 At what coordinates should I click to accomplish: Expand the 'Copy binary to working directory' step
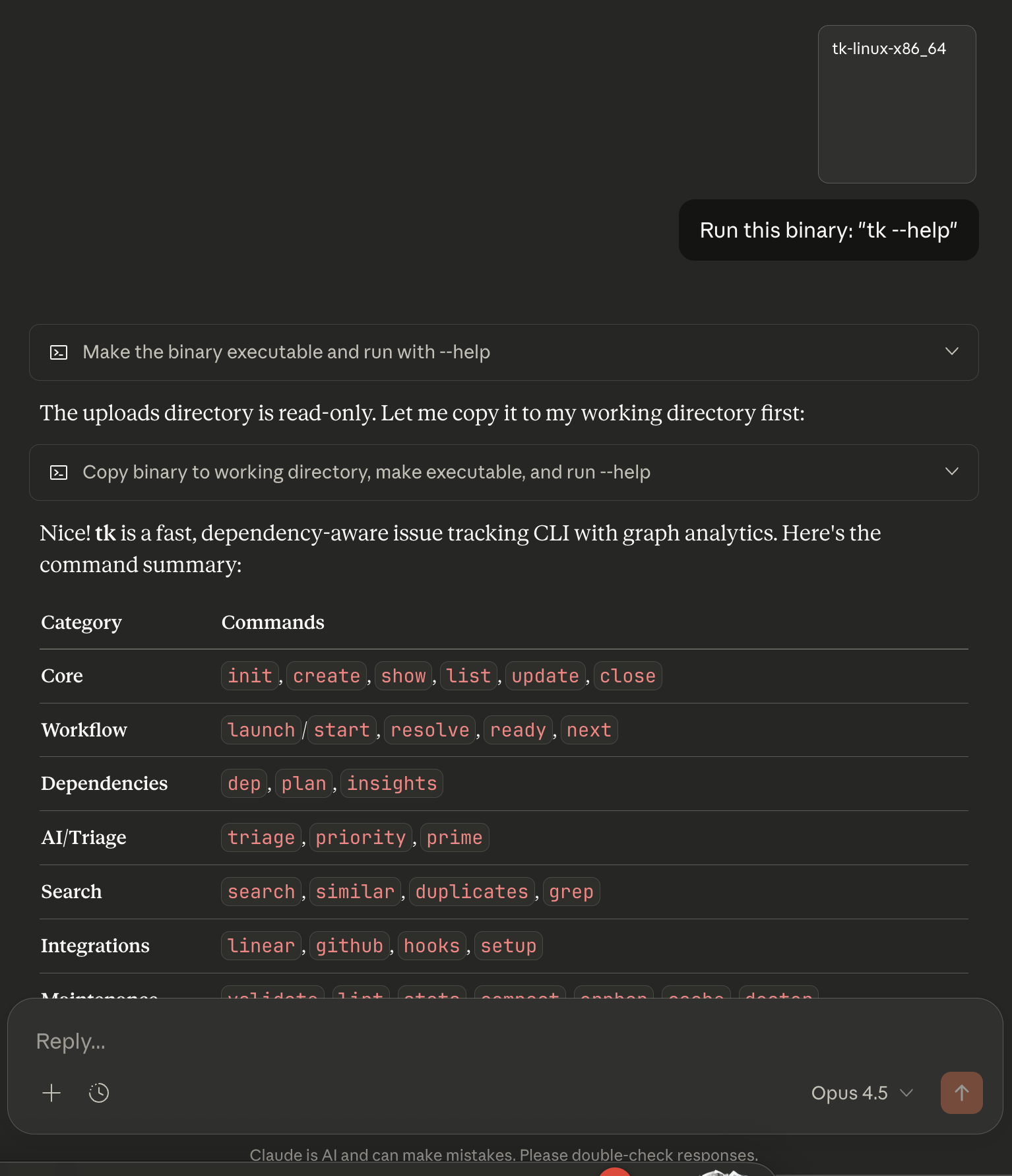(x=951, y=472)
